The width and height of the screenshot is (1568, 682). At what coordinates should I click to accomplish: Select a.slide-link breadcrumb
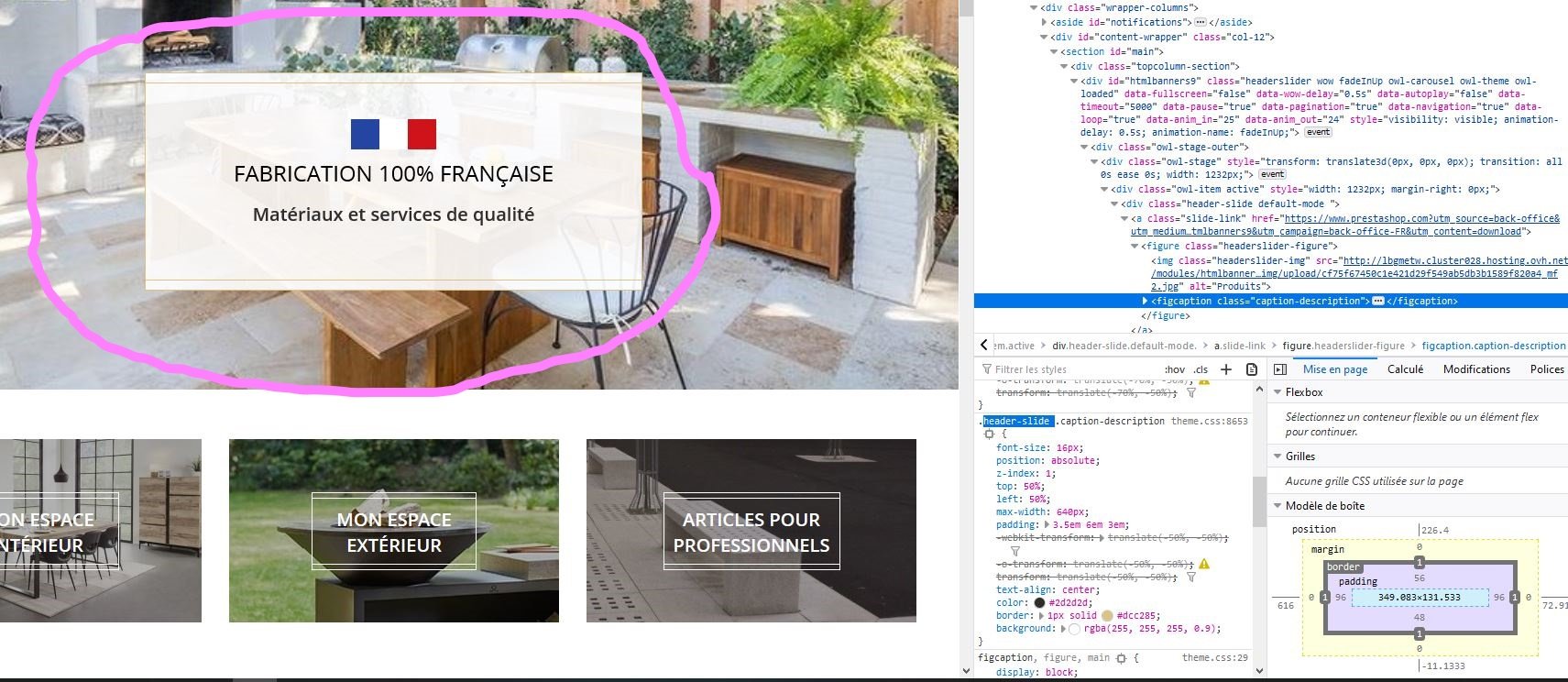tap(1240, 346)
